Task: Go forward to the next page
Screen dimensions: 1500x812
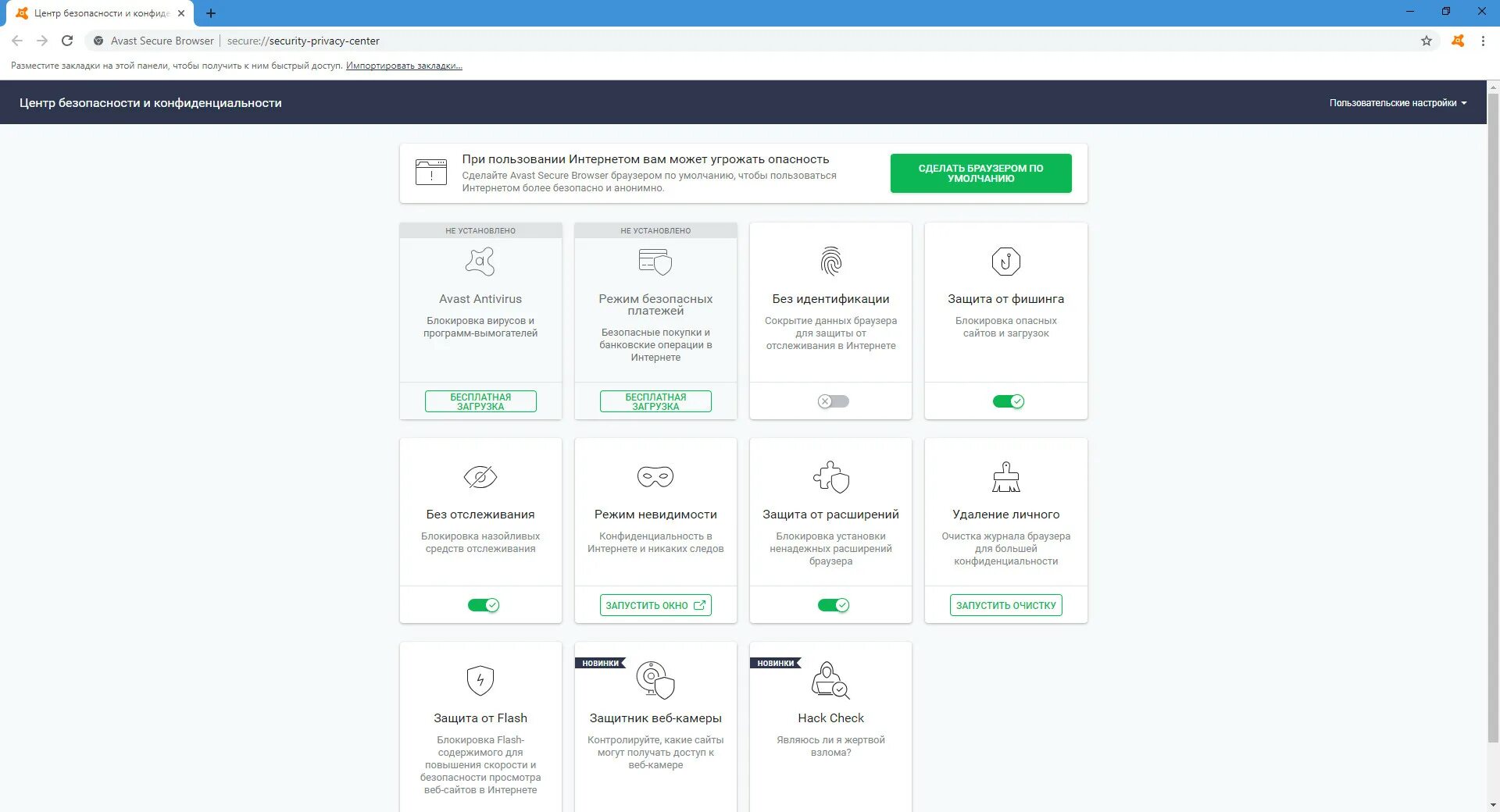Action: (42, 41)
